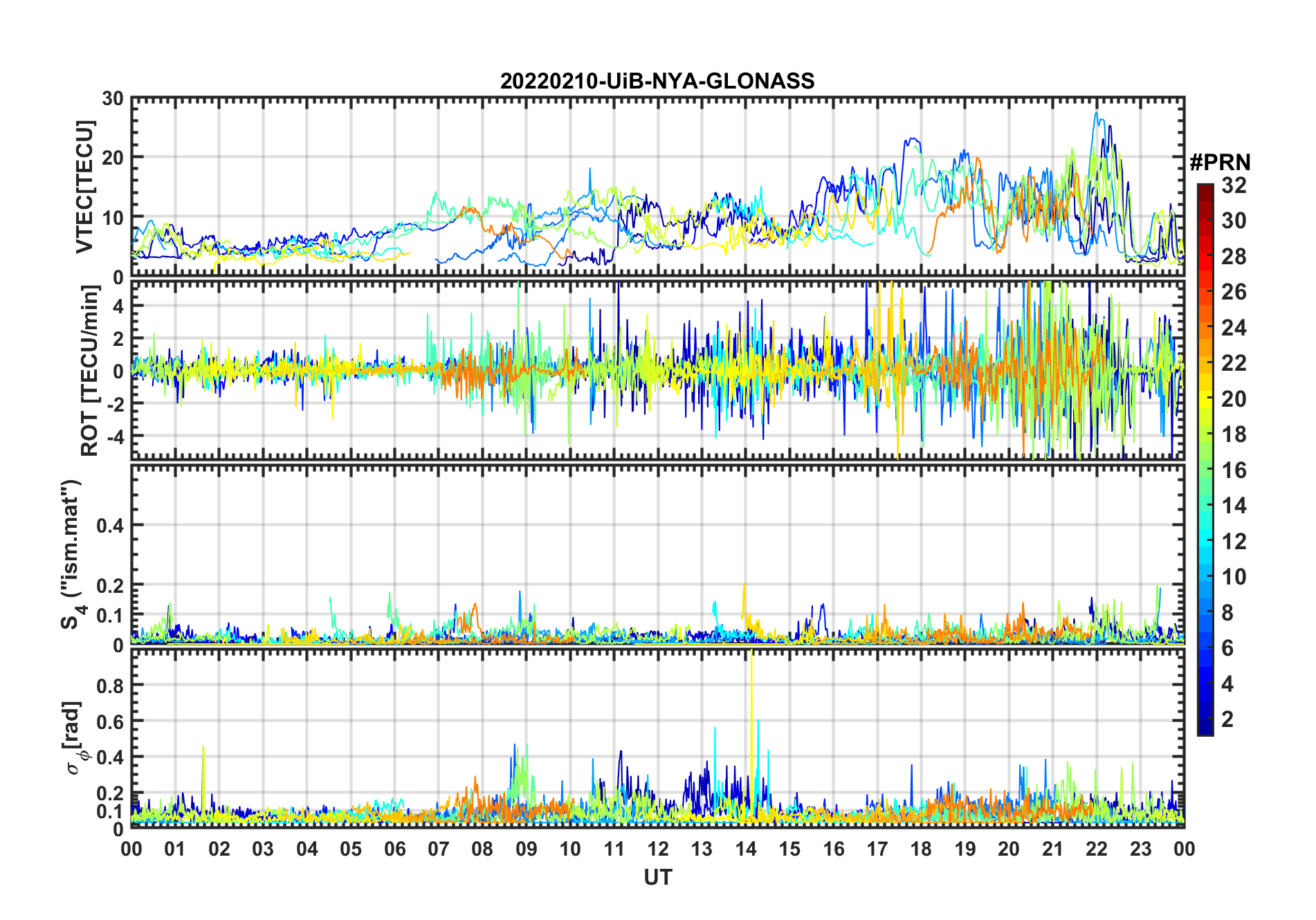Viewport: 1316px width, 920px height.
Task: Click the light-blue VTEC peak near 22 UT
Action: tap(1096, 115)
